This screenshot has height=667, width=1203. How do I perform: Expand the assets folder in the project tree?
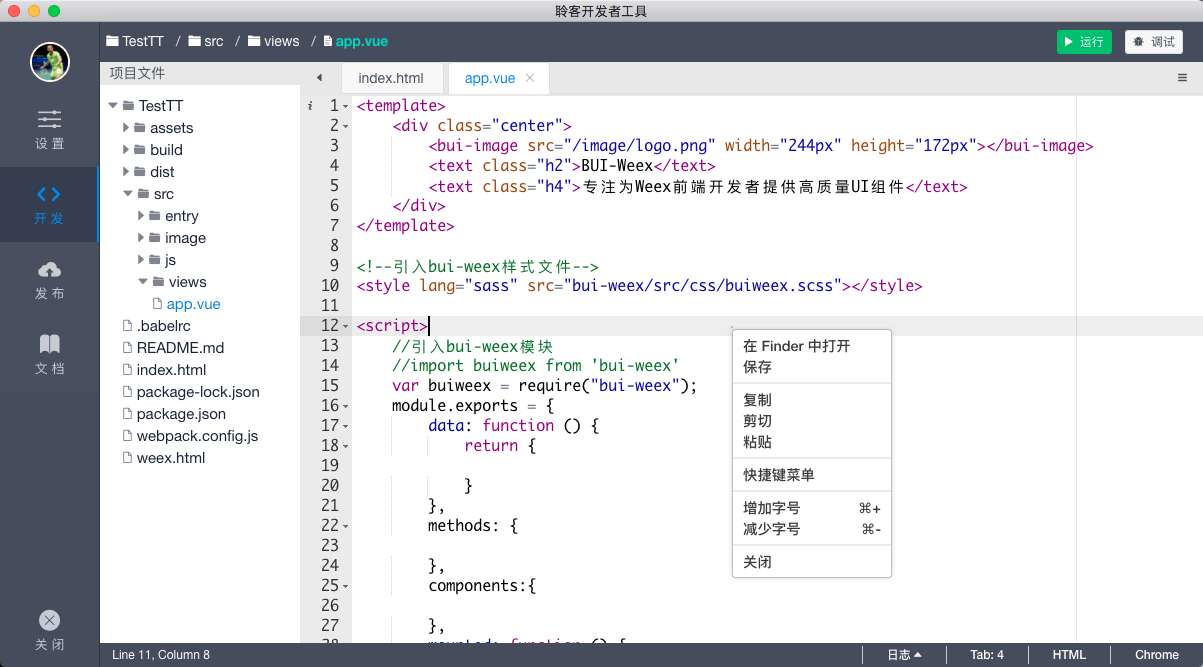(124, 127)
